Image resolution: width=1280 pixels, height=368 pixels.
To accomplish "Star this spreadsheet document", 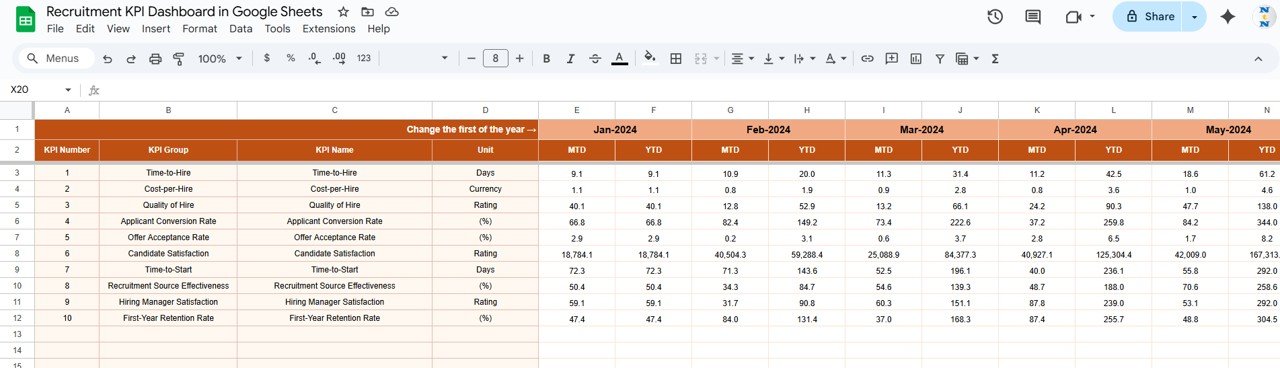I will 343,12.
